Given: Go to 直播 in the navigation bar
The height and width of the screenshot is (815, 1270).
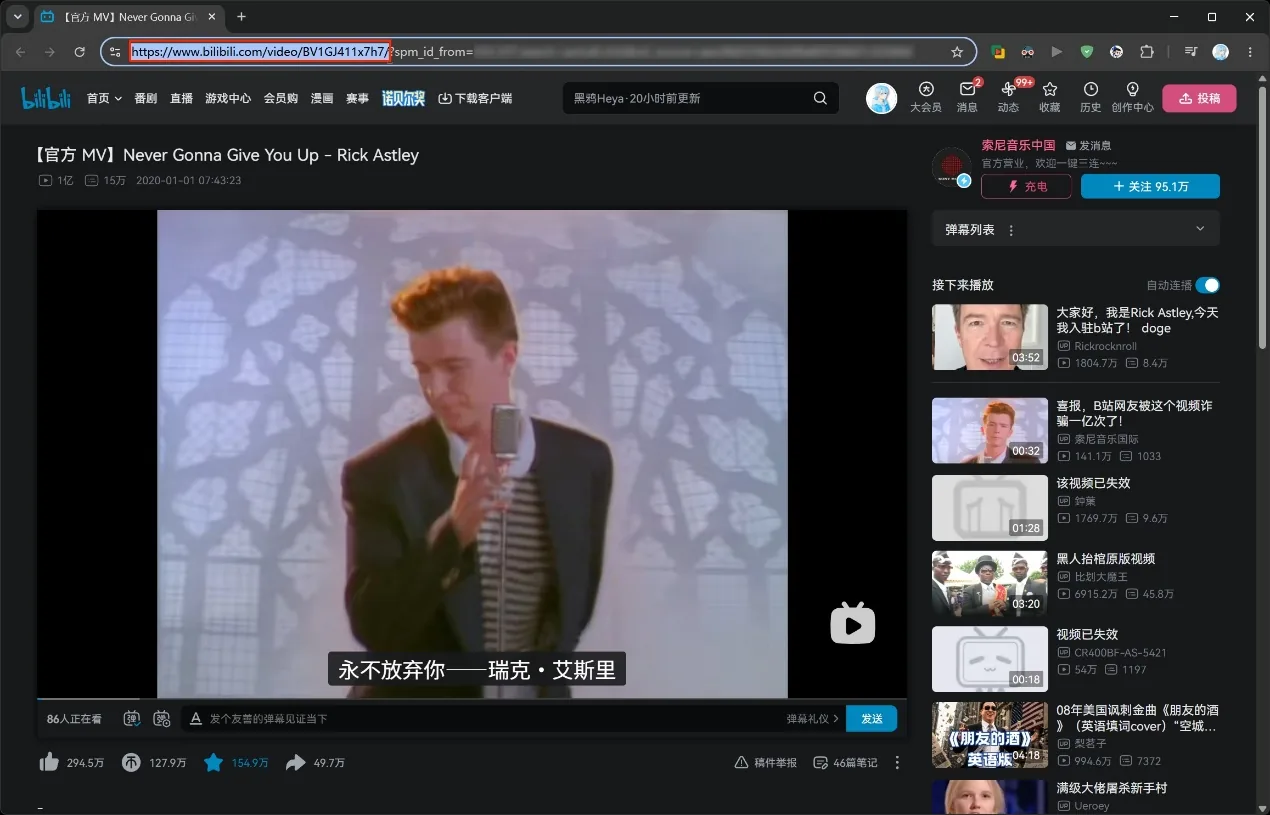Looking at the screenshot, I should click(181, 98).
